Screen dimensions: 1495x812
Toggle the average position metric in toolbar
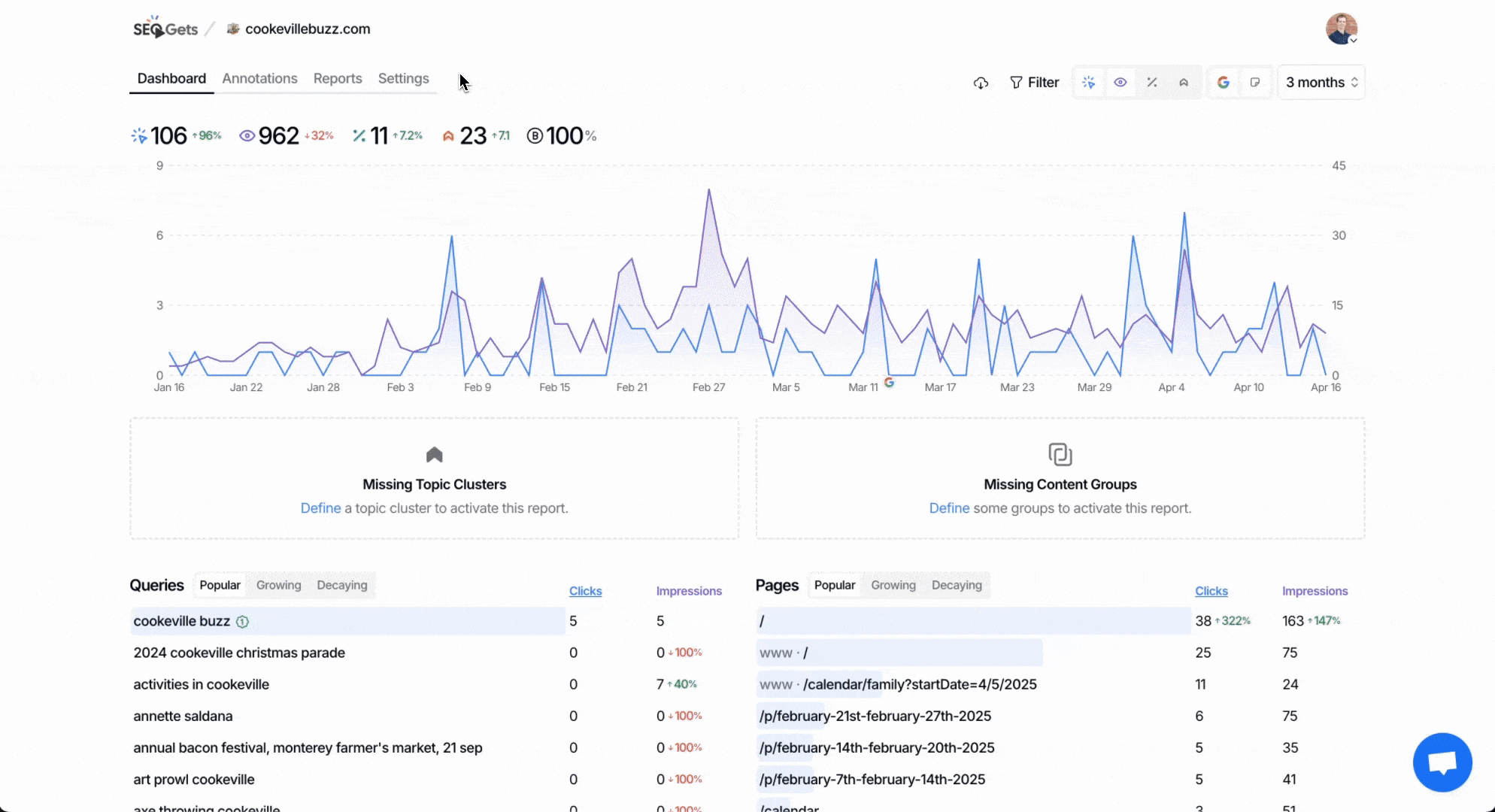point(1184,83)
